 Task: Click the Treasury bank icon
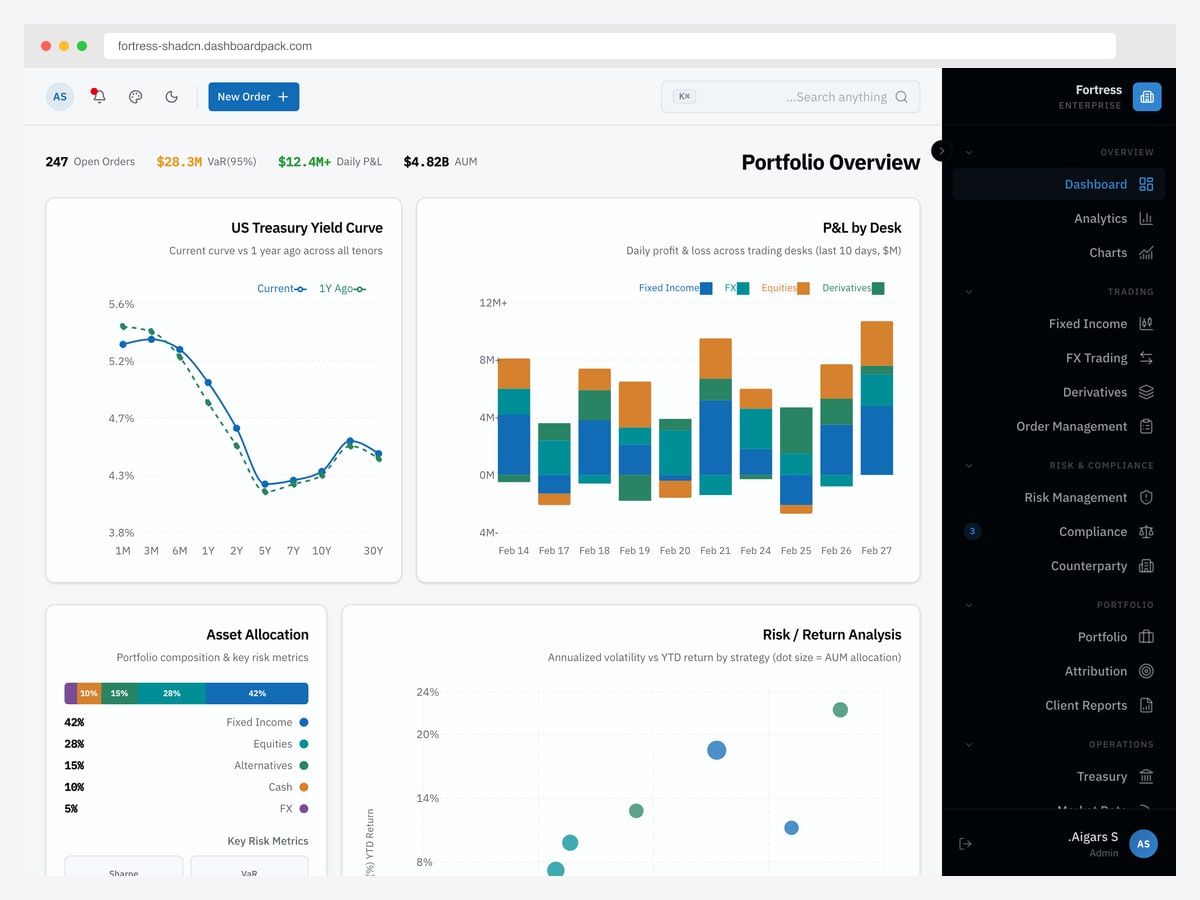pyautogui.click(x=1146, y=776)
